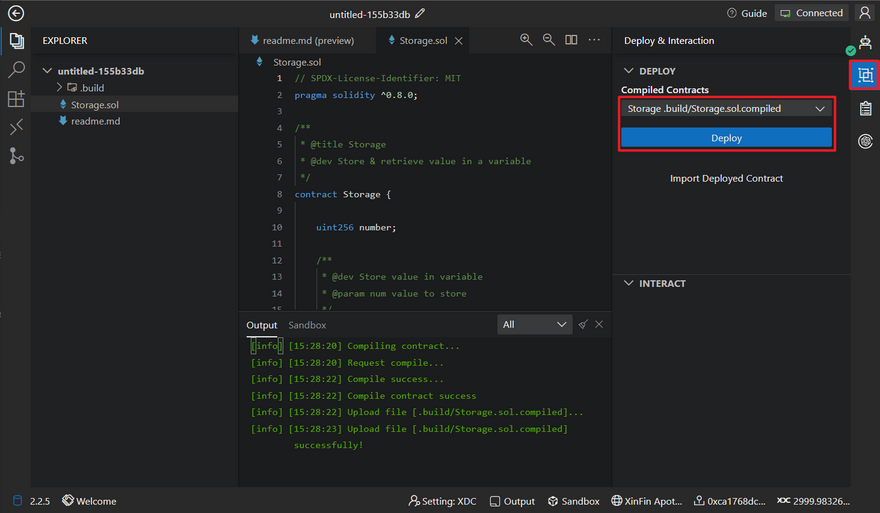This screenshot has height=513, width=880.
Task: Collapse the DEPLOY section
Action: click(x=629, y=71)
